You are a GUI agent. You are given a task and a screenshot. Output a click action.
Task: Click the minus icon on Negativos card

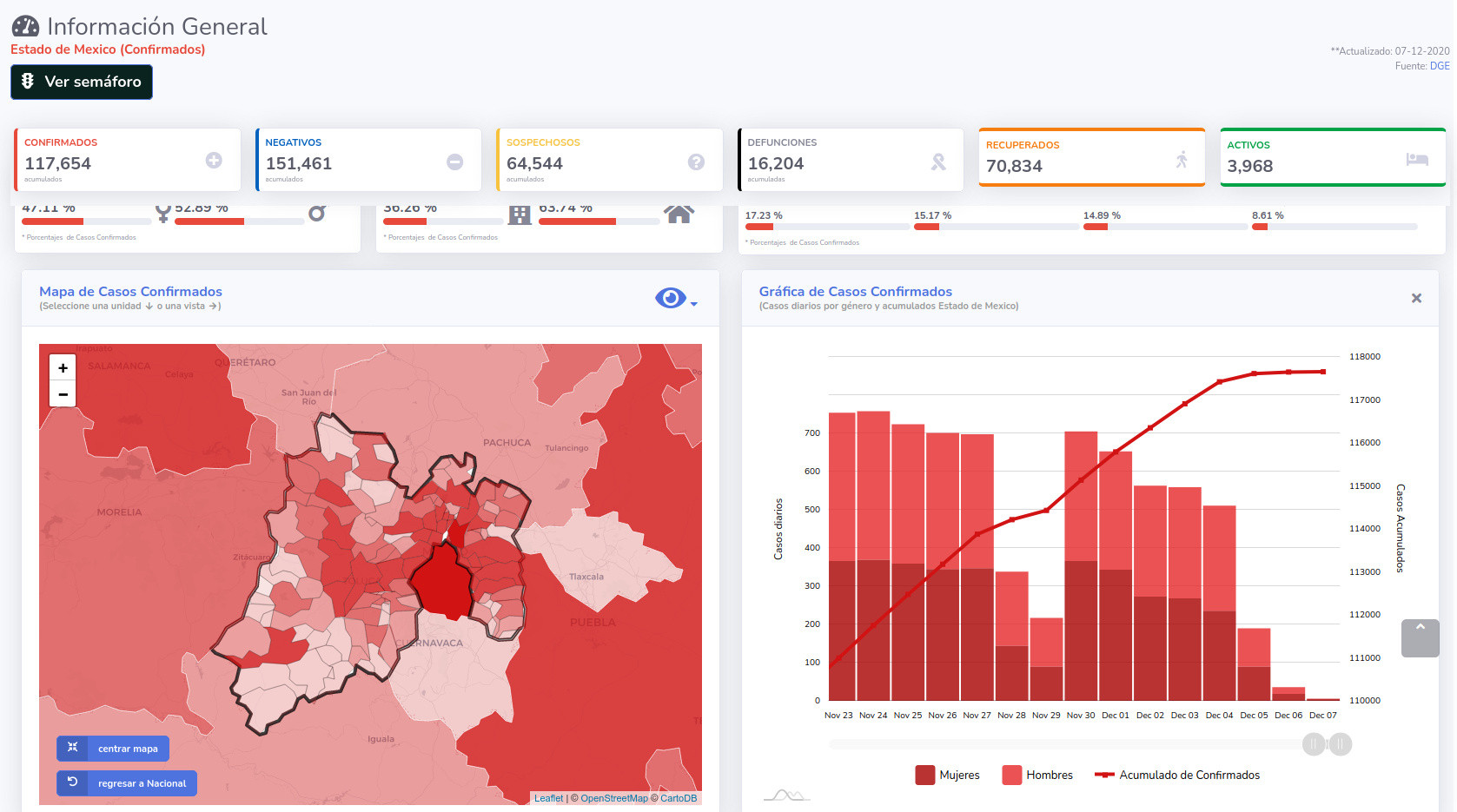pos(454,162)
